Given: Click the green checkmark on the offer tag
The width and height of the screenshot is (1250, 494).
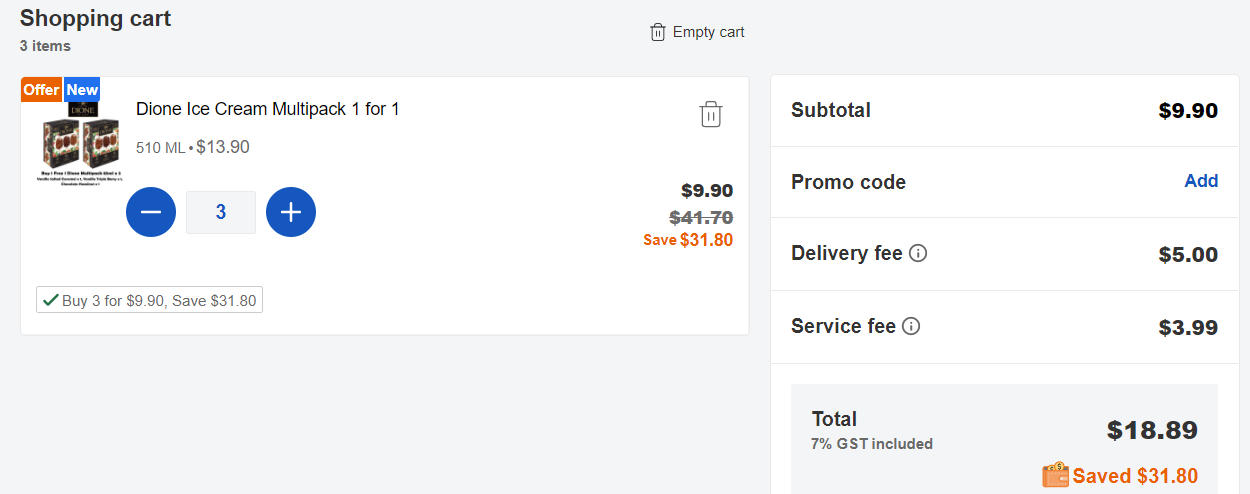Looking at the screenshot, I should click(50, 300).
